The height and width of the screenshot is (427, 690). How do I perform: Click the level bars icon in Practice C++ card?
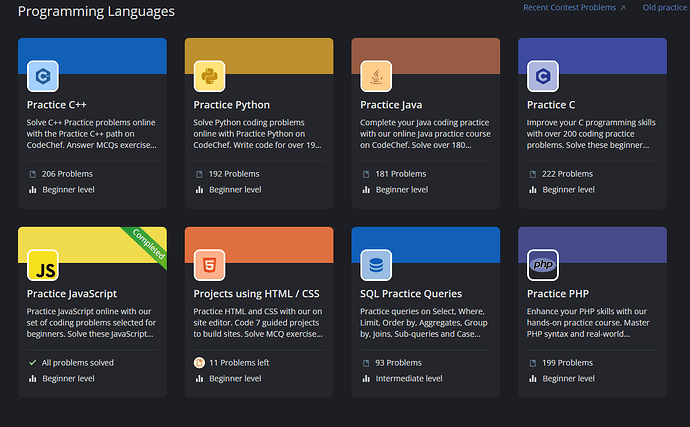33,190
